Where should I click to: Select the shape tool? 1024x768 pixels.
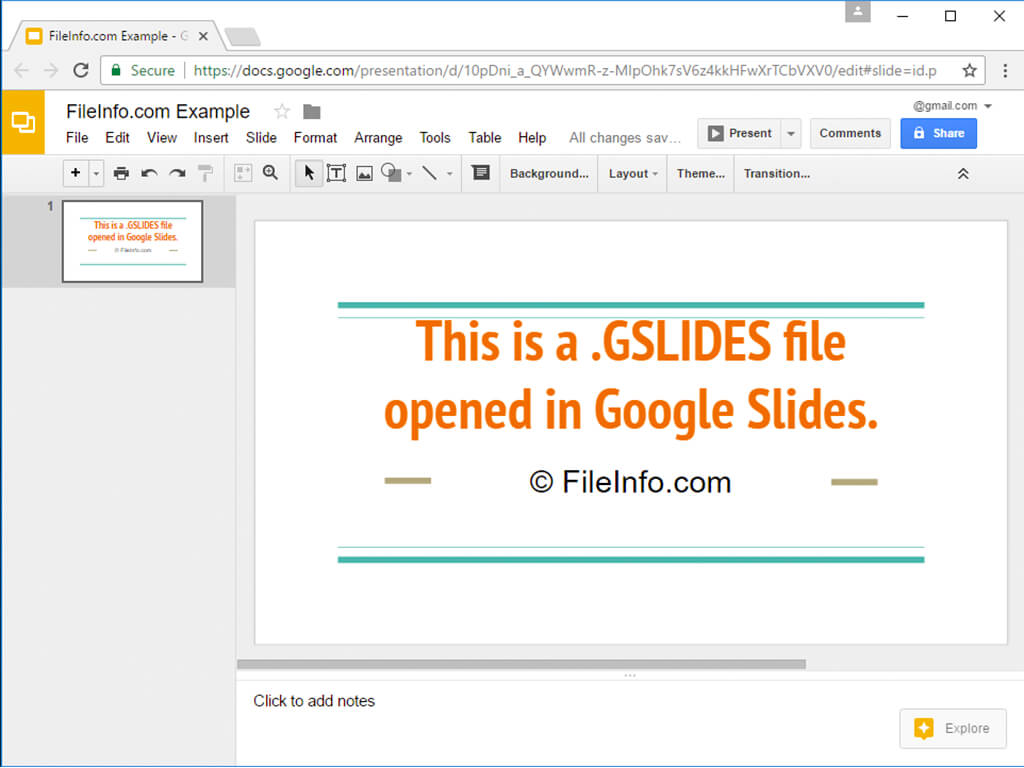tap(391, 172)
